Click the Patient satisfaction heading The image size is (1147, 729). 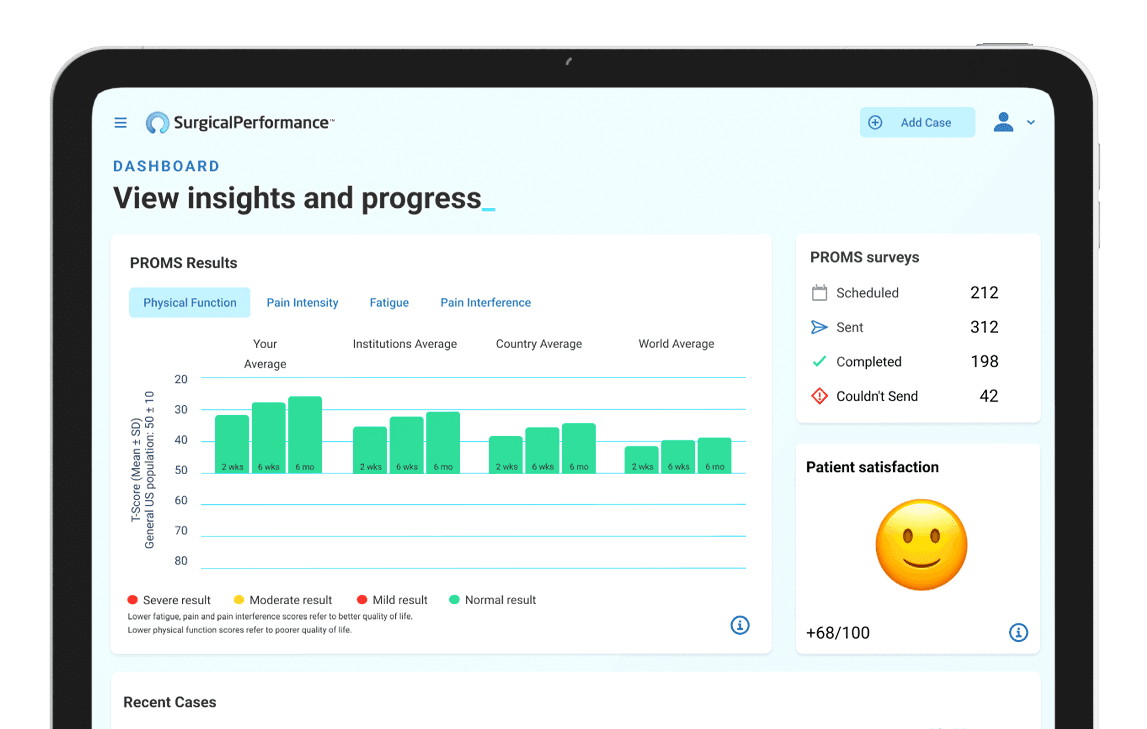click(x=872, y=467)
